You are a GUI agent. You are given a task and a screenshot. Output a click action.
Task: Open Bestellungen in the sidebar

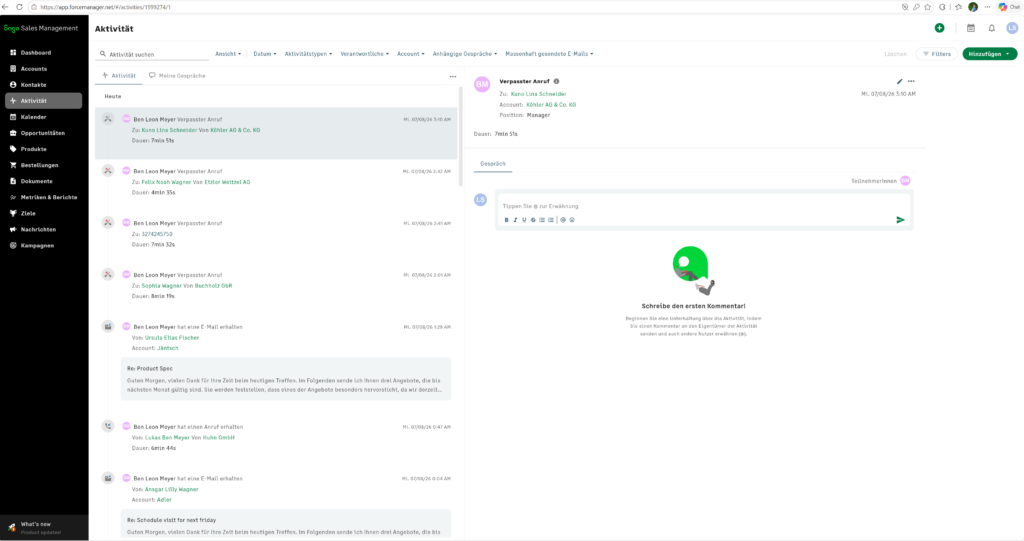tap(39, 165)
